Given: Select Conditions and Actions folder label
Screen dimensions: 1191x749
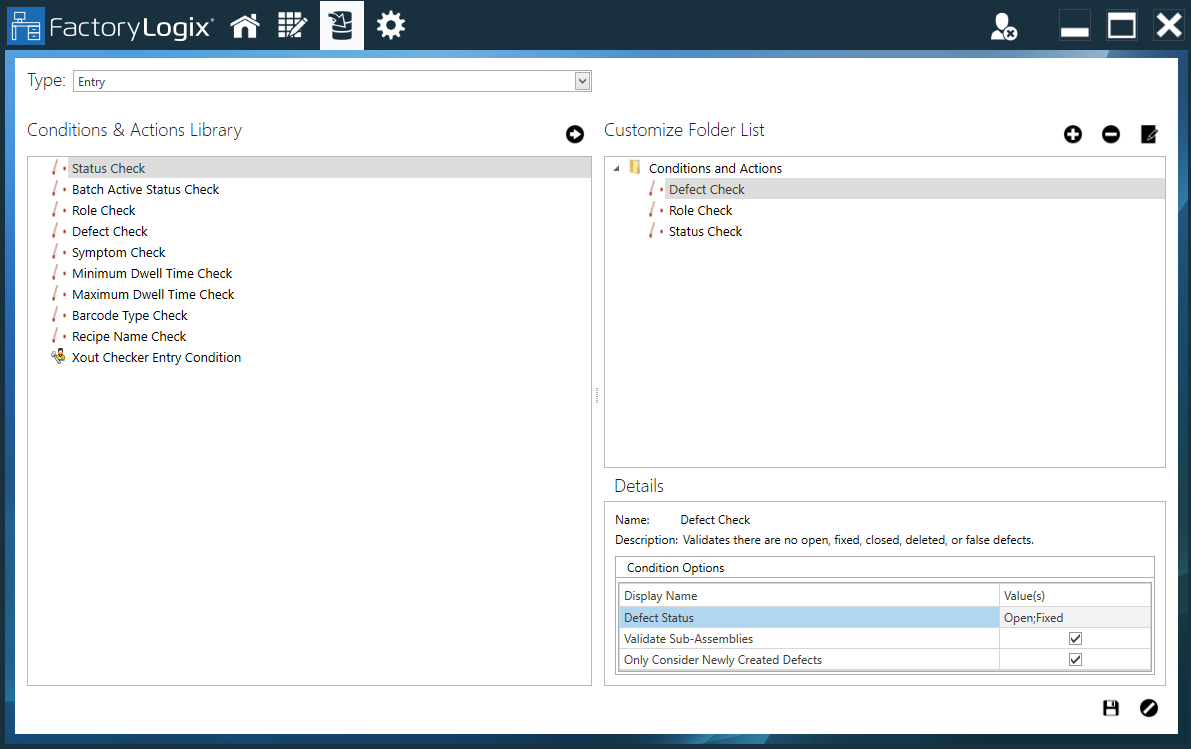Looking at the screenshot, I should 715,169.
